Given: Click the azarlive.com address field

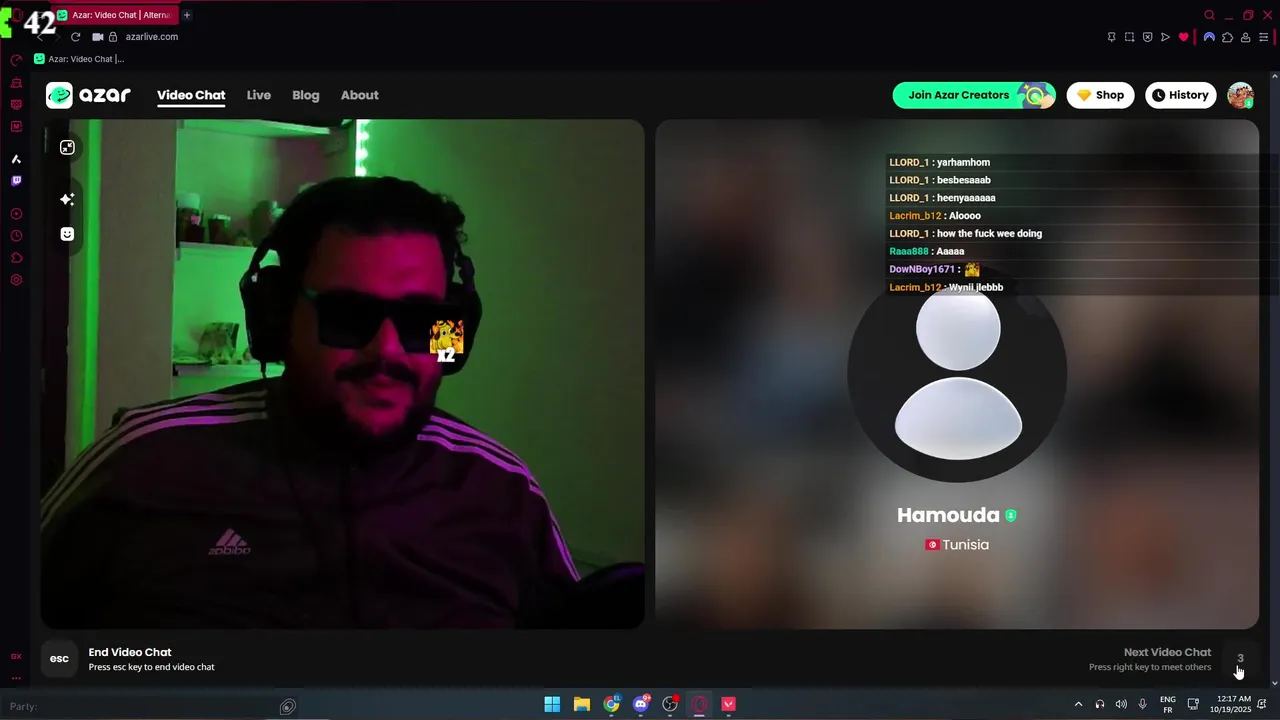Looking at the screenshot, I should point(152,37).
